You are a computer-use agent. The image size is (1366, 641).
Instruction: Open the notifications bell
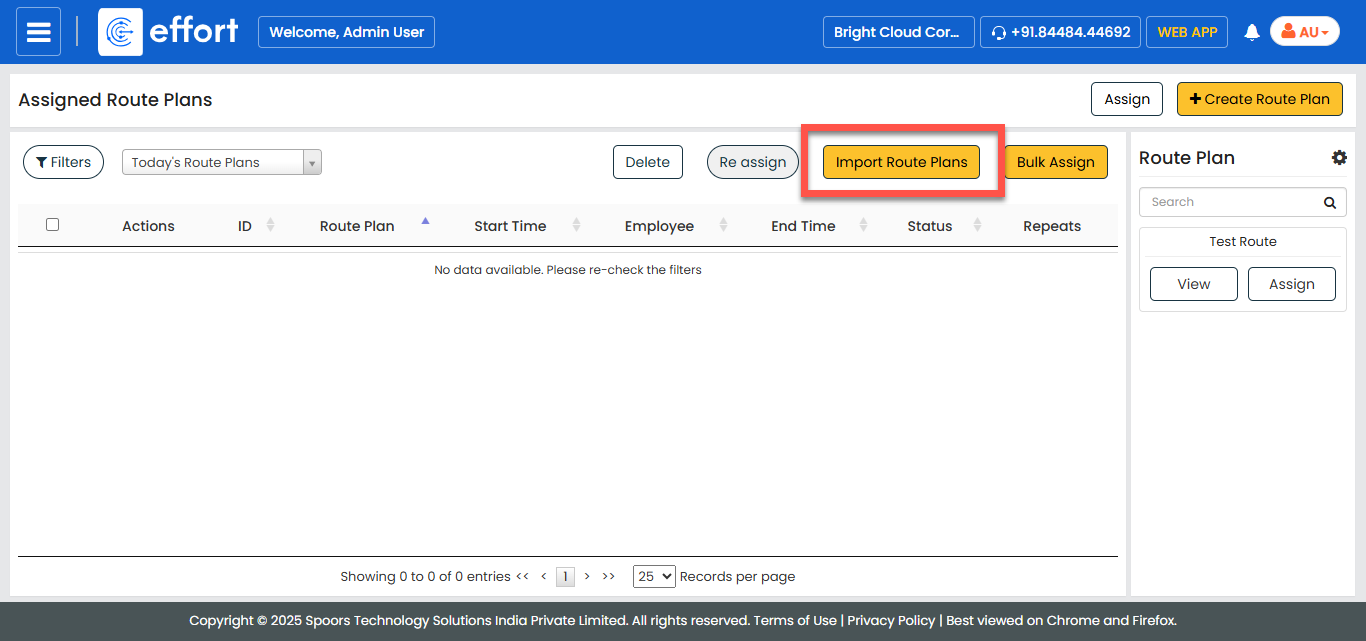(1251, 33)
